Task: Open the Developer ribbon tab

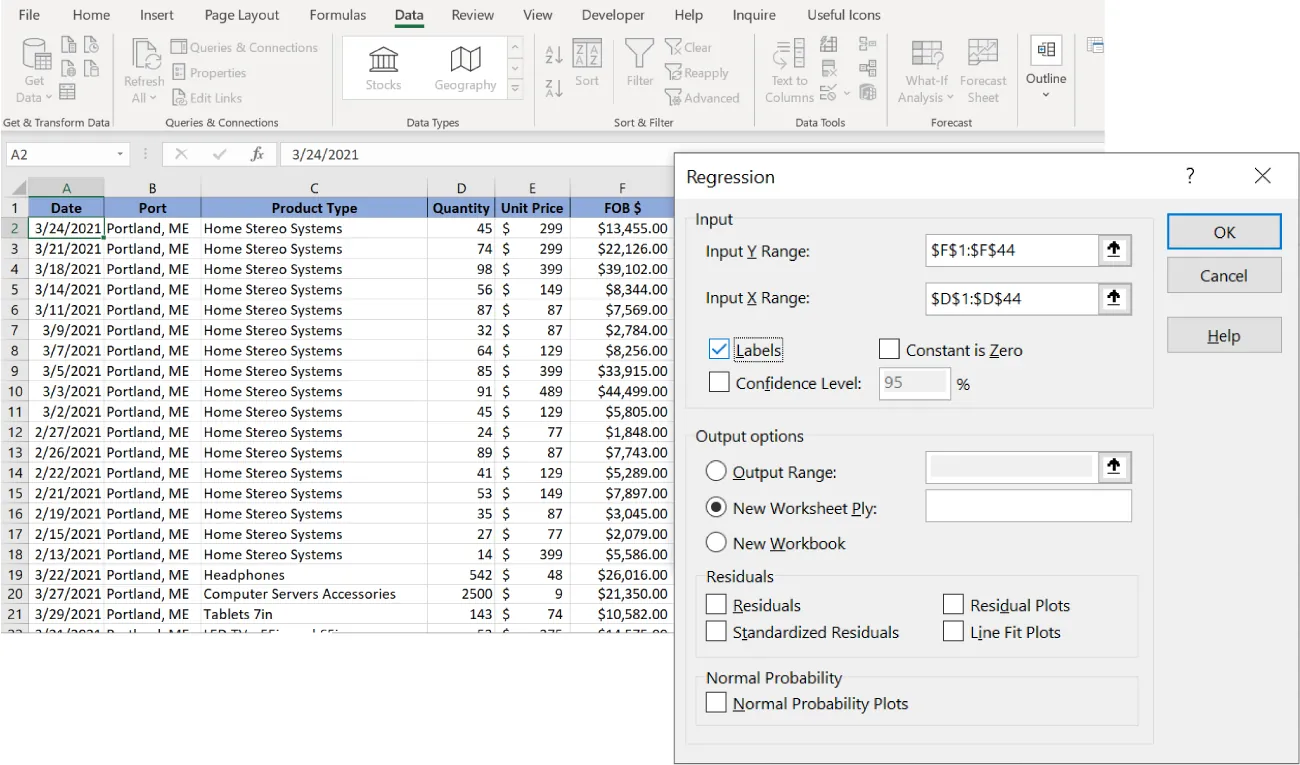Action: pos(612,15)
